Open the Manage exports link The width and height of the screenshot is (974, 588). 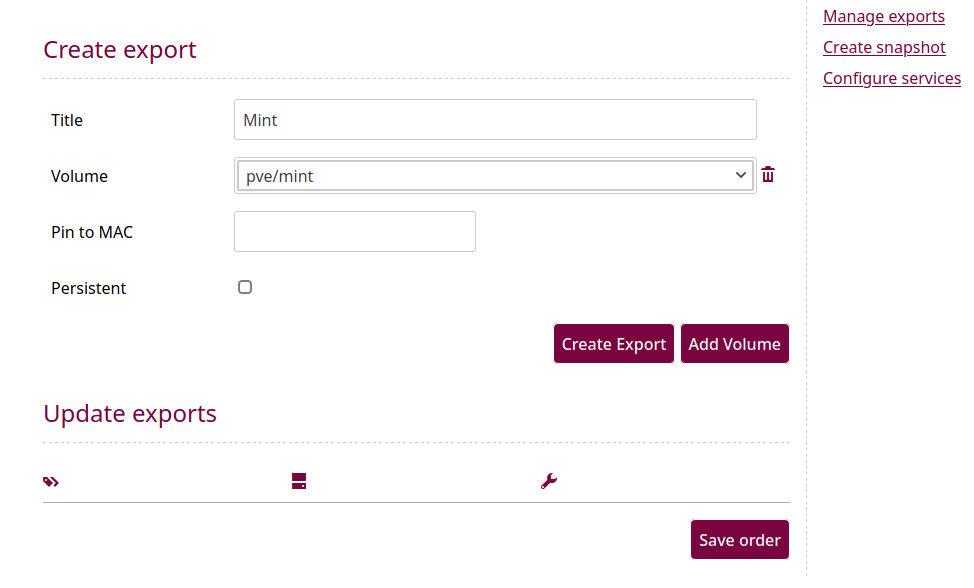click(883, 16)
